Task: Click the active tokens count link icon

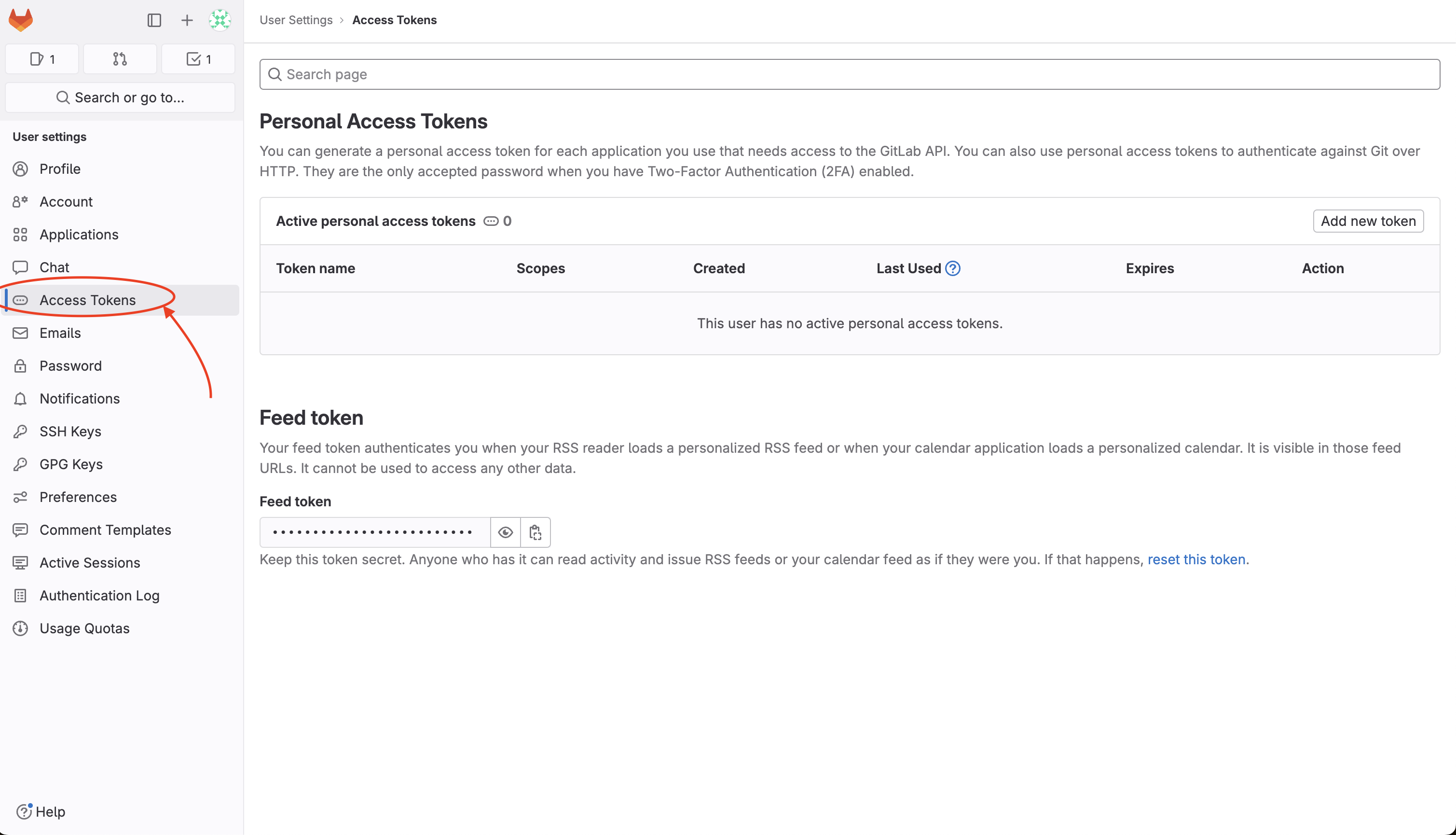Action: [x=491, y=221]
